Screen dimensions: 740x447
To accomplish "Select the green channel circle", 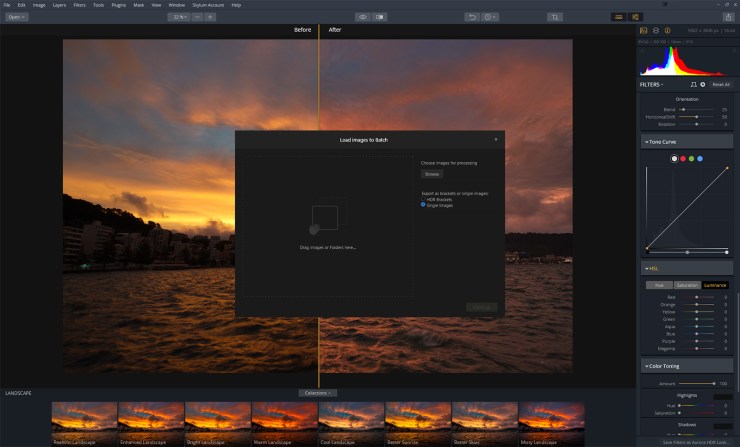I will pyautogui.click(x=691, y=159).
